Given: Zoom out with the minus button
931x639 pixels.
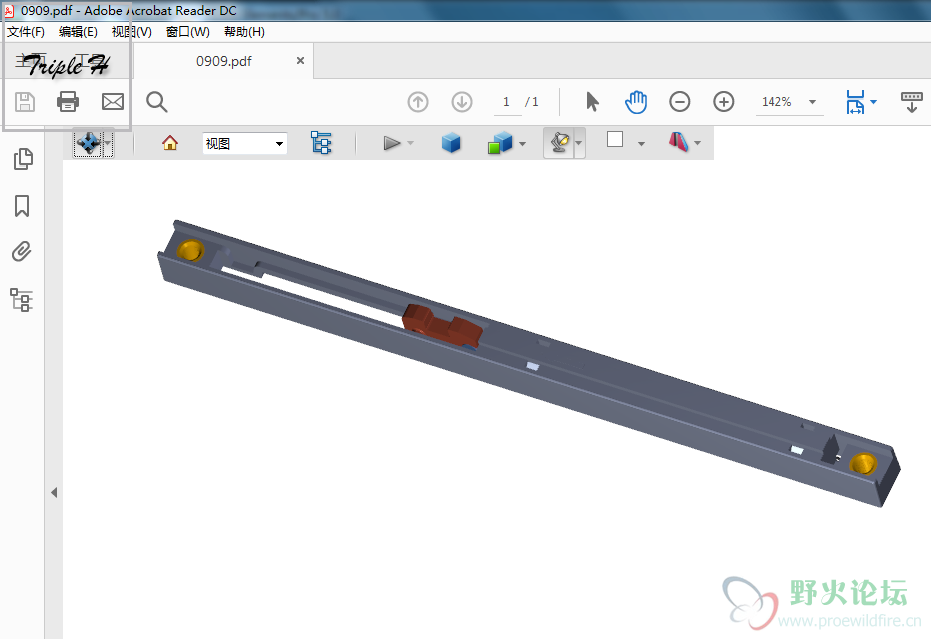Looking at the screenshot, I should click(x=680, y=102).
